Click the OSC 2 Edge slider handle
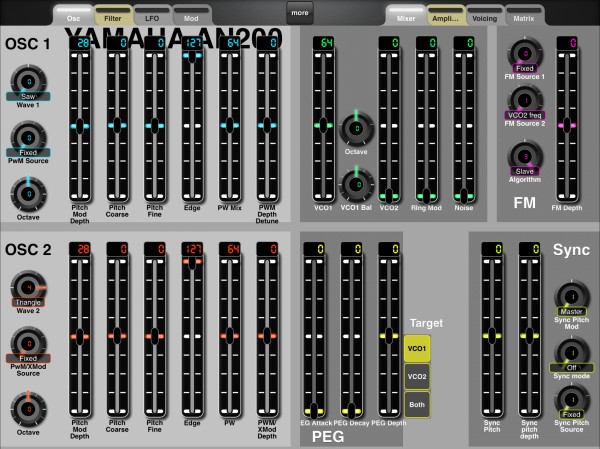The width and height of the screenshot is (600, 449). 192,263
